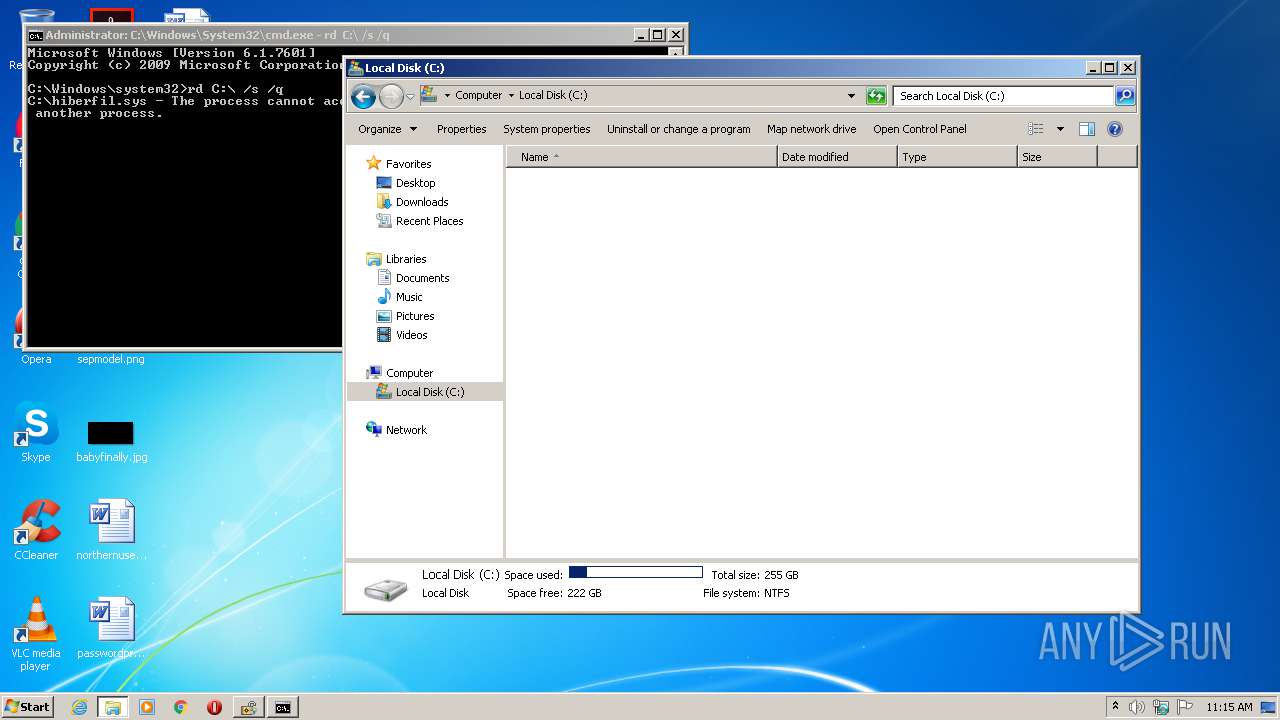
Task: Click the Skype desktop shortcut
Action: click(x=36, y=432)
